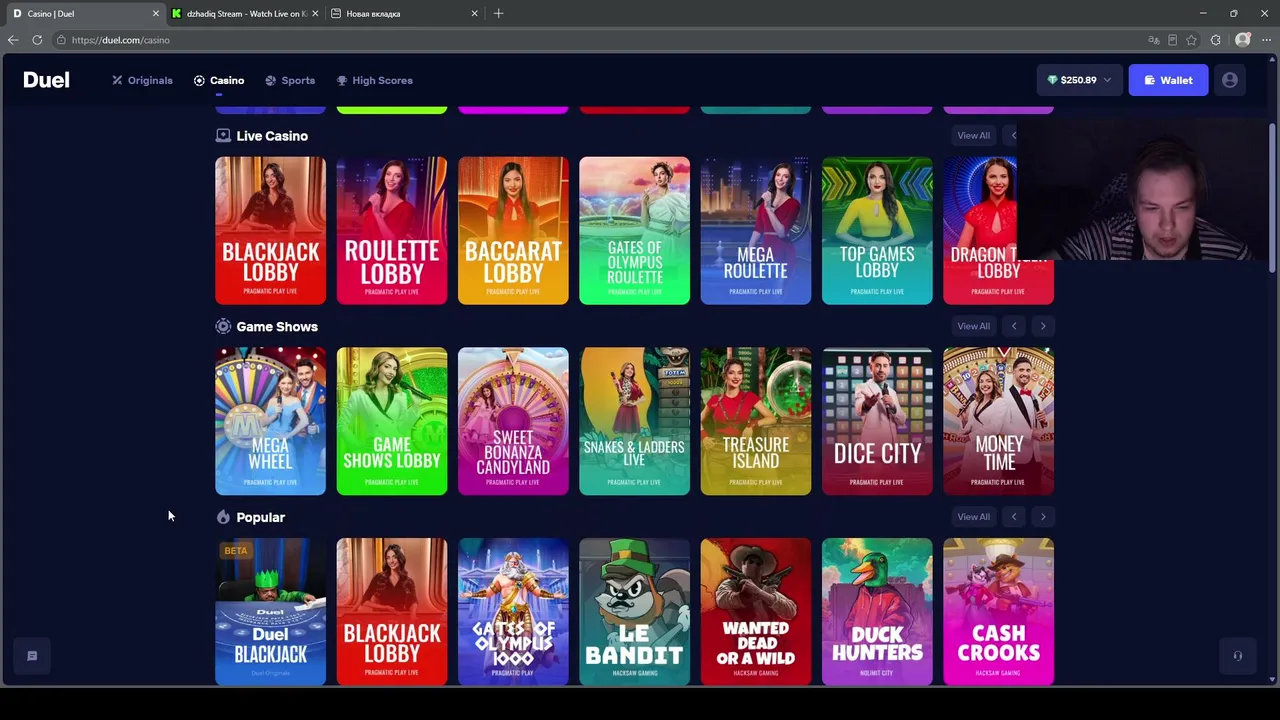Screen dimensions: 1280x720
Task: Open the High Scores navigation item
Action: [x=375, y=80]
